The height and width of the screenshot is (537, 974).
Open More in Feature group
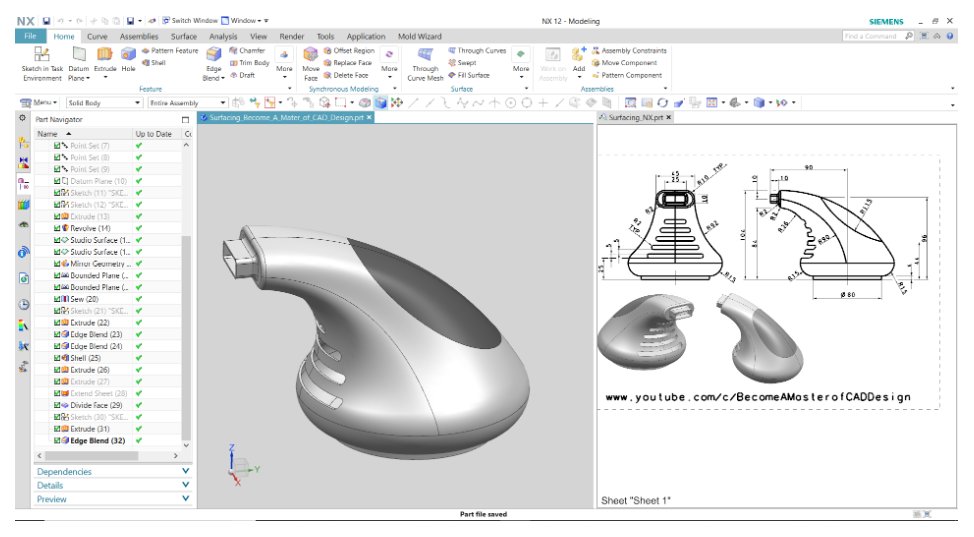tap(284, 63)
